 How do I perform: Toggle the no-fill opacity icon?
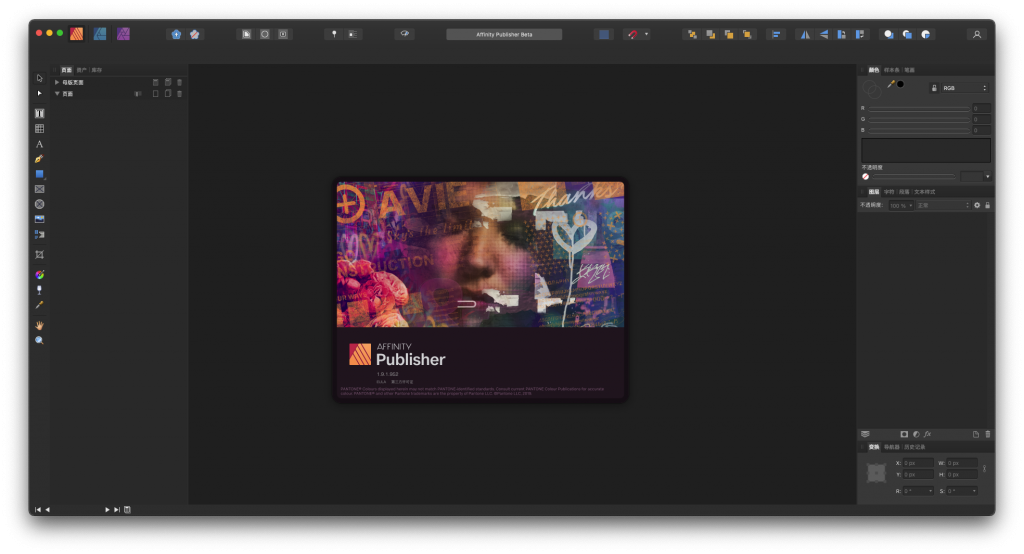(x=865, y=176)
